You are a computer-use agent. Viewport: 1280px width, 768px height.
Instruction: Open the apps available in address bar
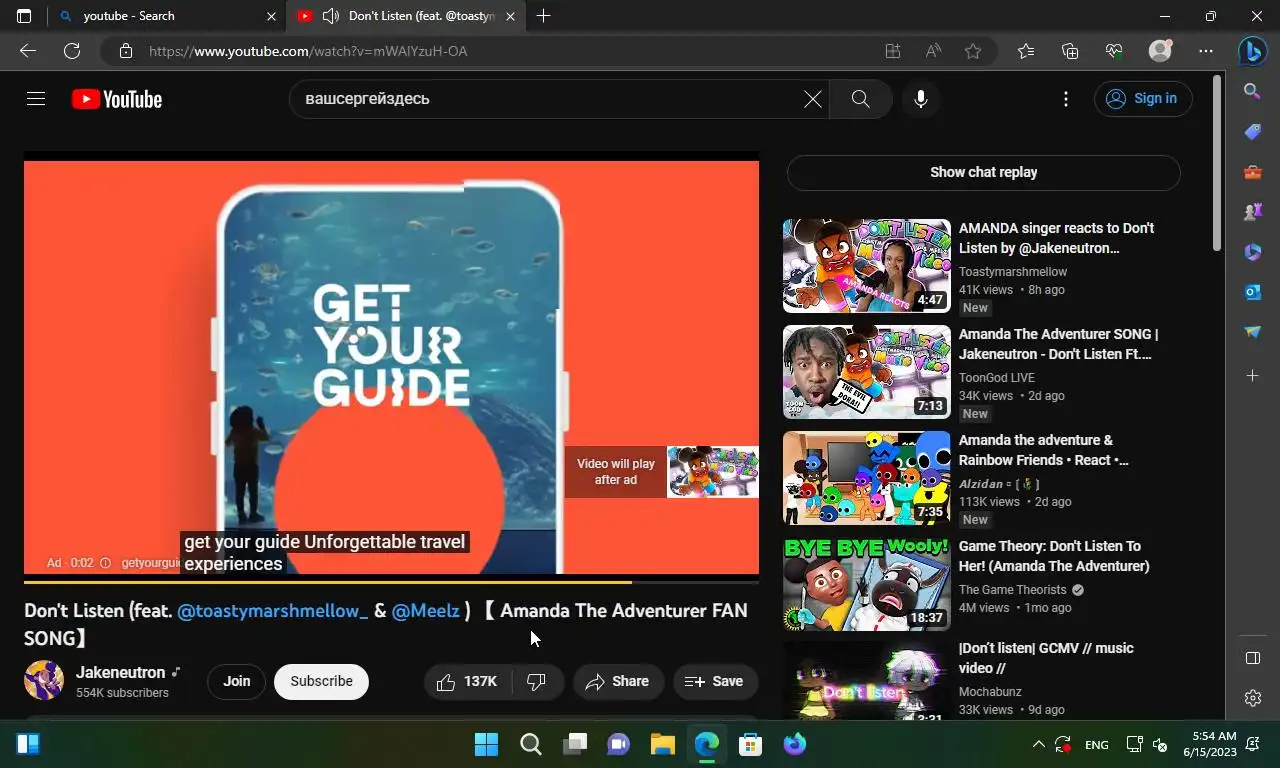[x=893, y=51]
